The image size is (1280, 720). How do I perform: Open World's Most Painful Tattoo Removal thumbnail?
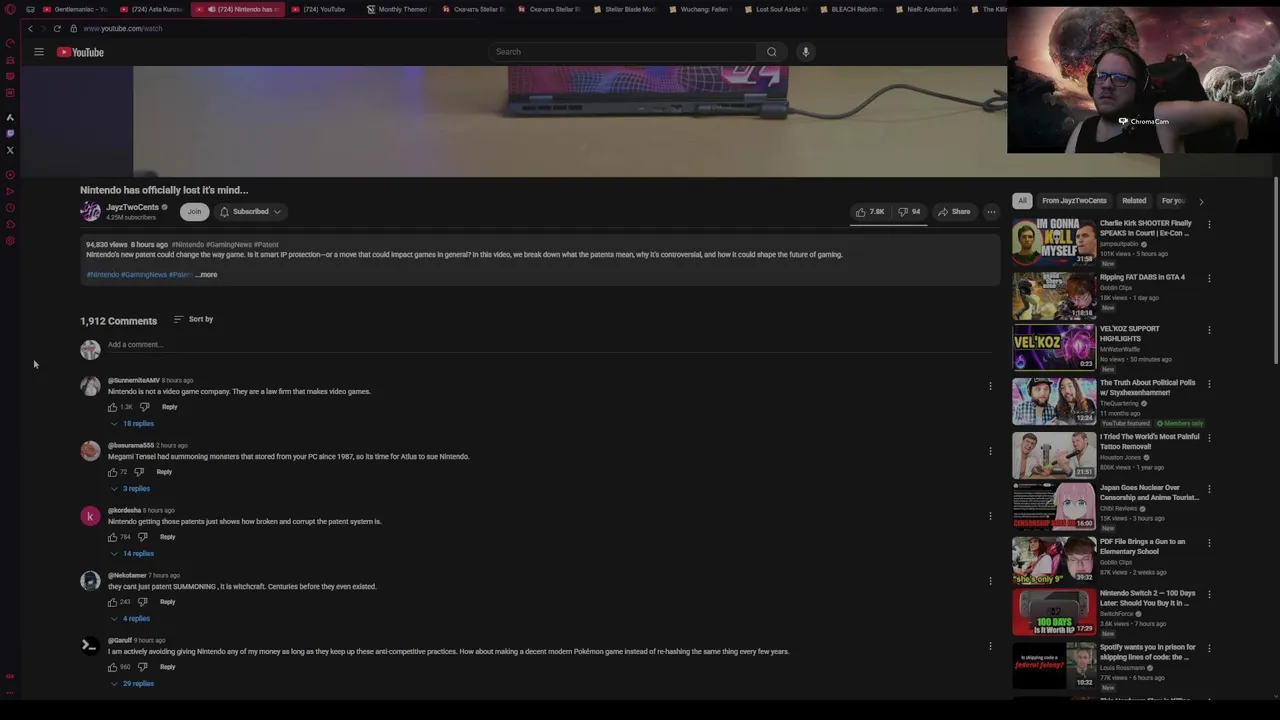(x=1054, y=455)
